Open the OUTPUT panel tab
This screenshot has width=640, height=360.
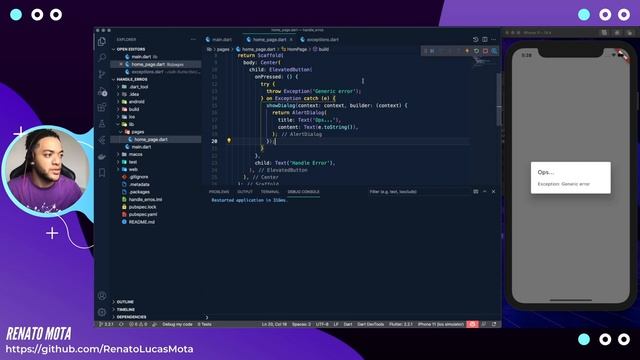point(245,191)
